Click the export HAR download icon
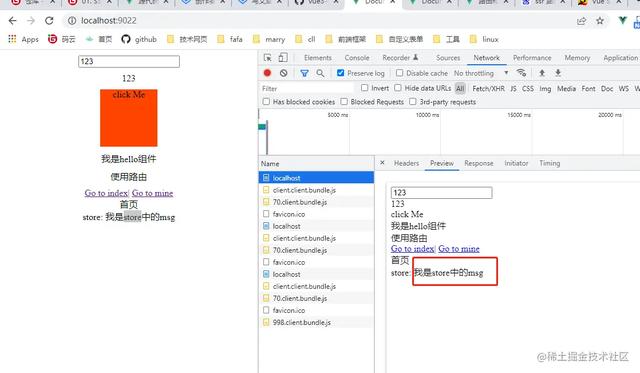The image size is (640, 373). 558,73
